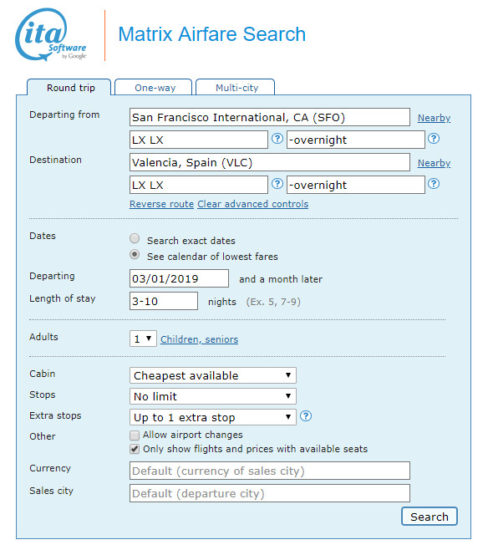Screen dimensions: 488x550
Task: Click the ITA Software logo
Action: (51, 35)
